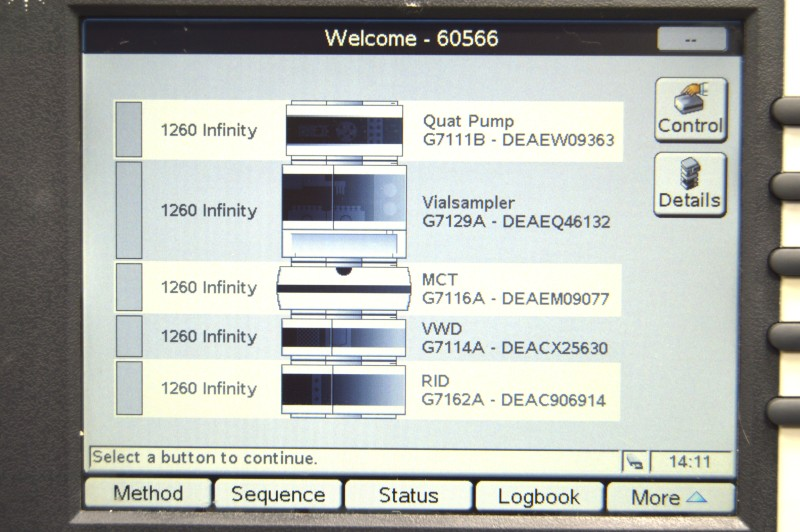Click the RID status indicator box

coord(129,388)
